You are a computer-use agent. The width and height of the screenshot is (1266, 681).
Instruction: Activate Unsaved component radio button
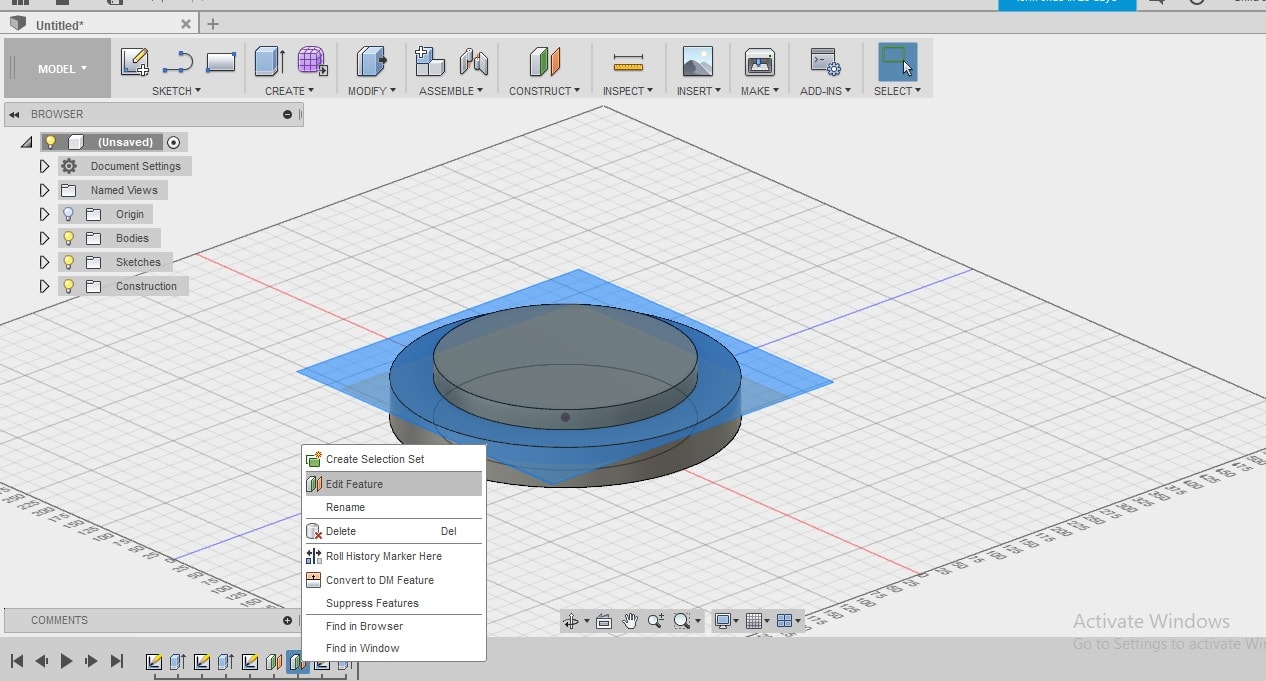click(x=173, y=142)
